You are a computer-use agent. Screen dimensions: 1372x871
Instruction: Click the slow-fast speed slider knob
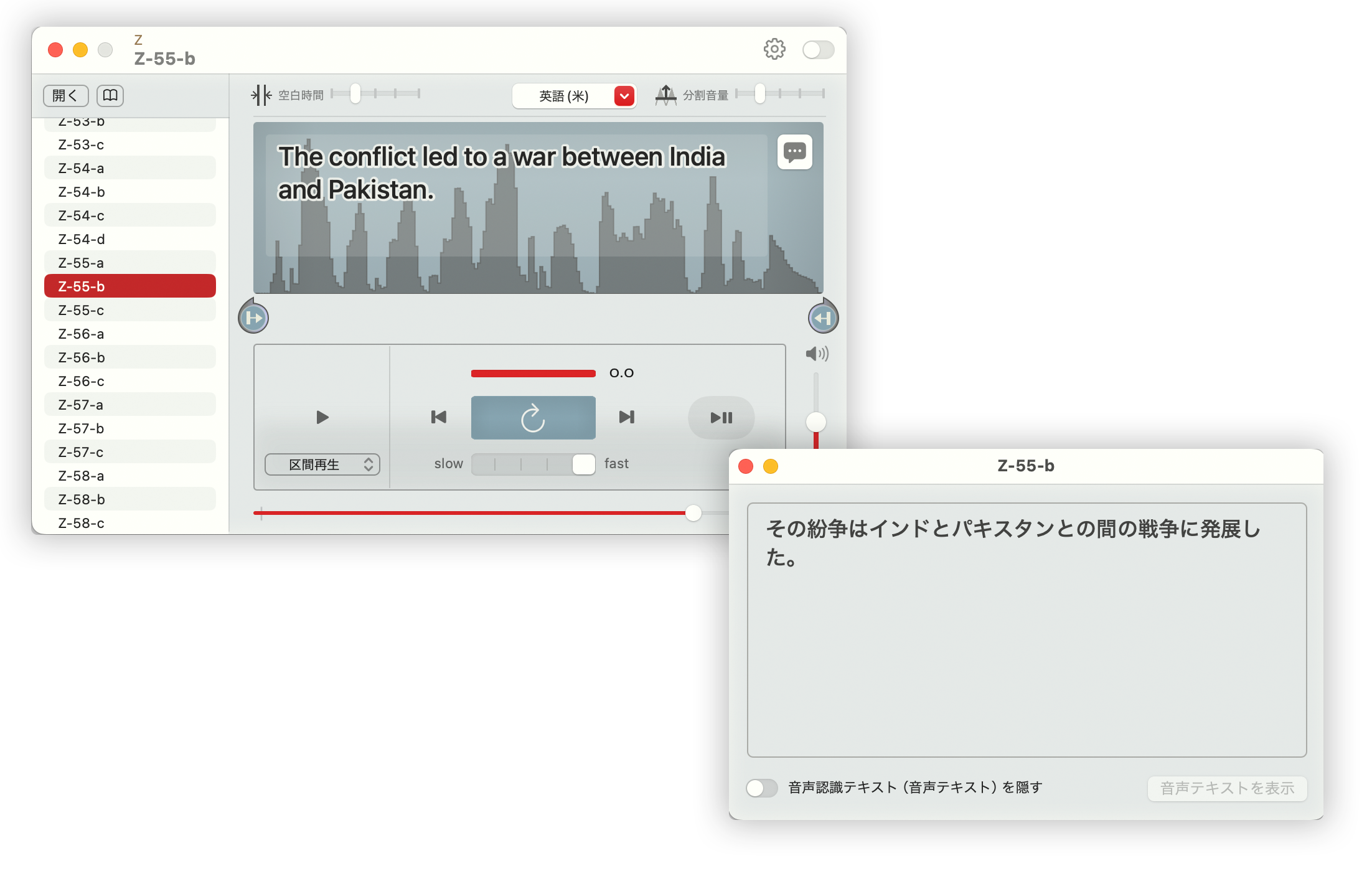[x=584, y=464]
